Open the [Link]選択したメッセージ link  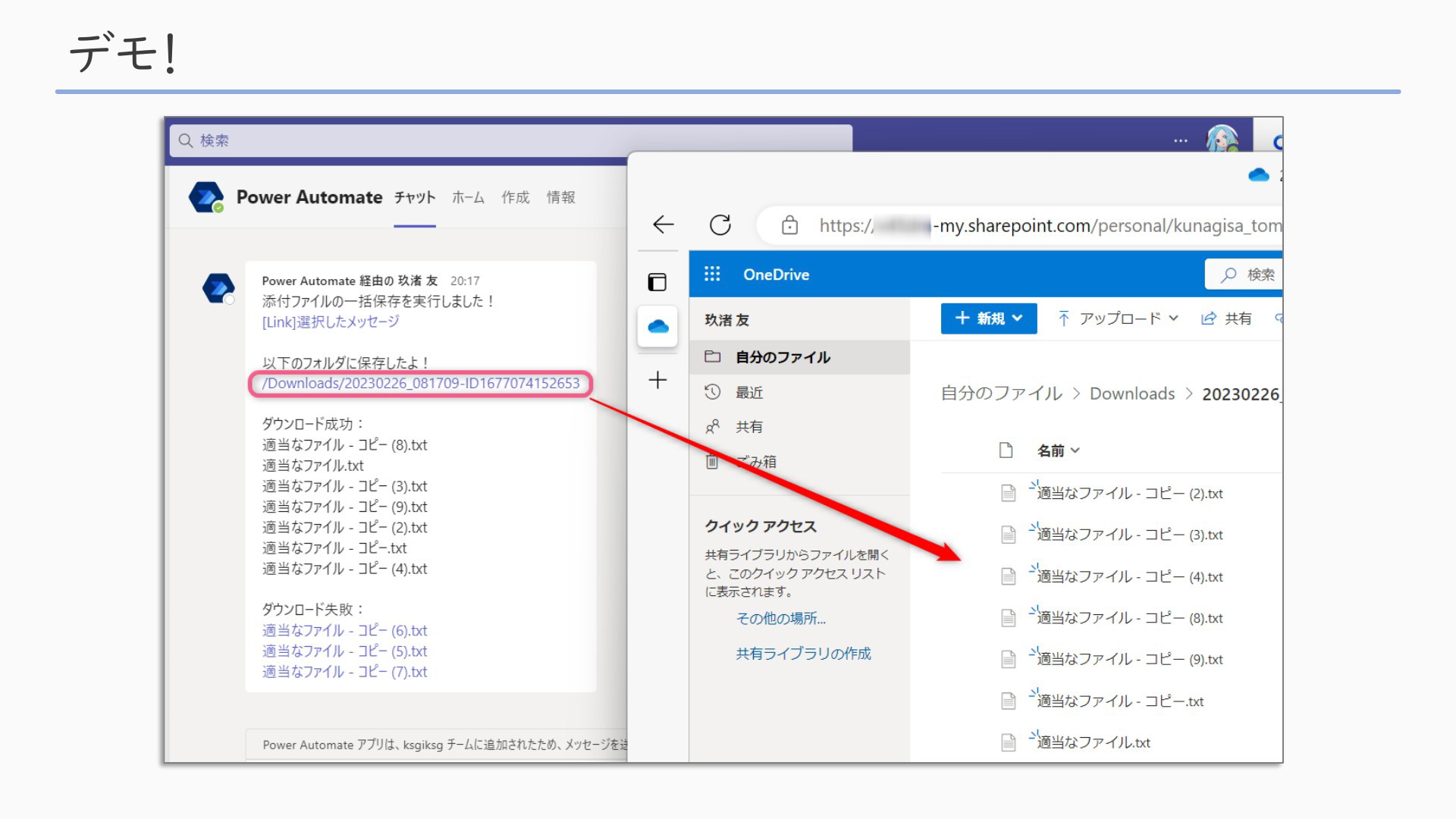coord(331,322)
